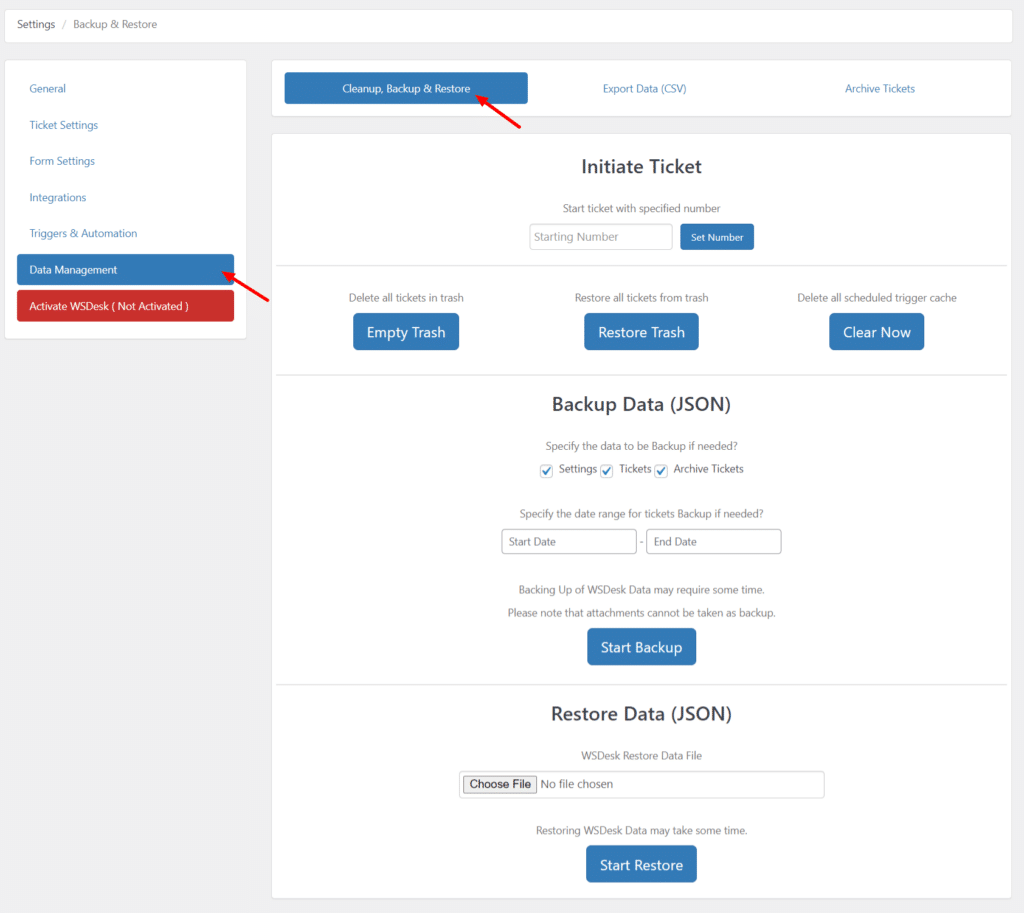Navigate to Ticket Settings
The height and width of the screenshot is (913, 1024).
(62, 124)
